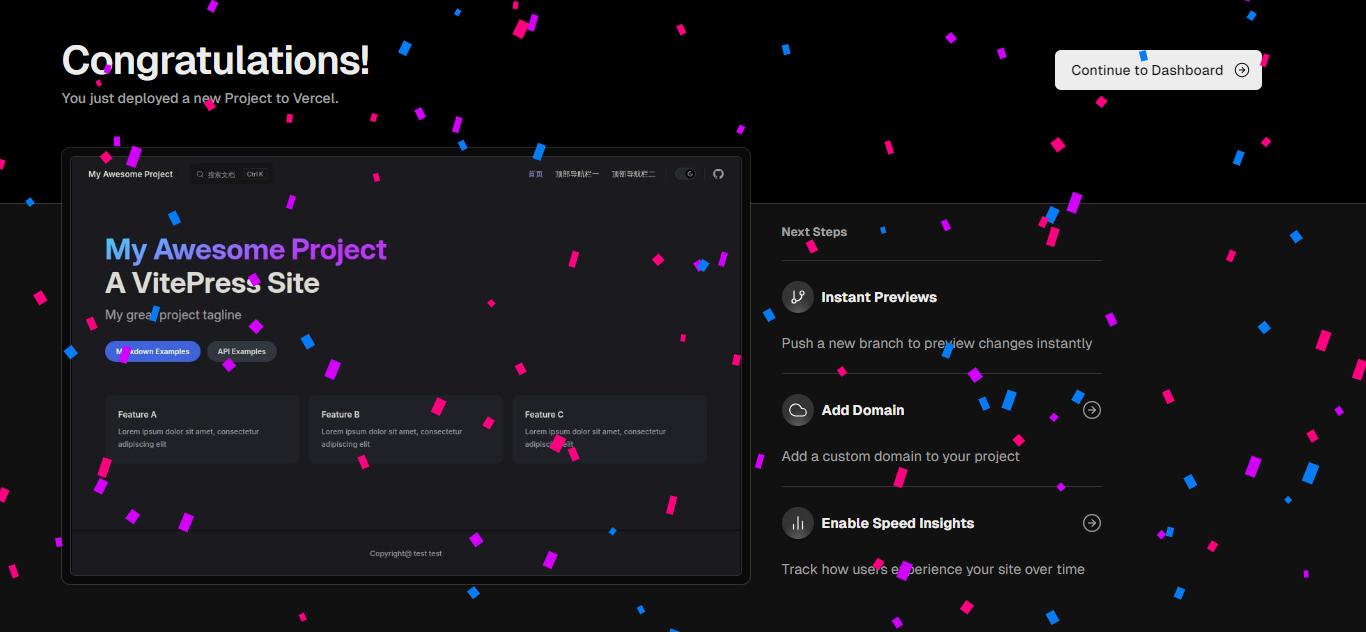The image size is (1366, 632).
Task: Click 'You just deployed a new Project' text
Action: point(200,98)
